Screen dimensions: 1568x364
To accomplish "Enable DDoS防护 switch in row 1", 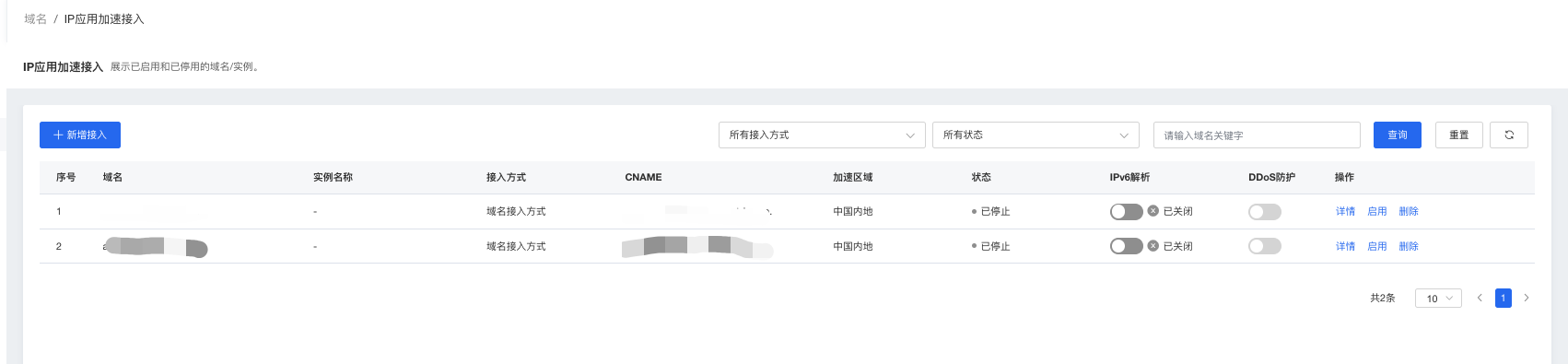I will pos(1265,211).
